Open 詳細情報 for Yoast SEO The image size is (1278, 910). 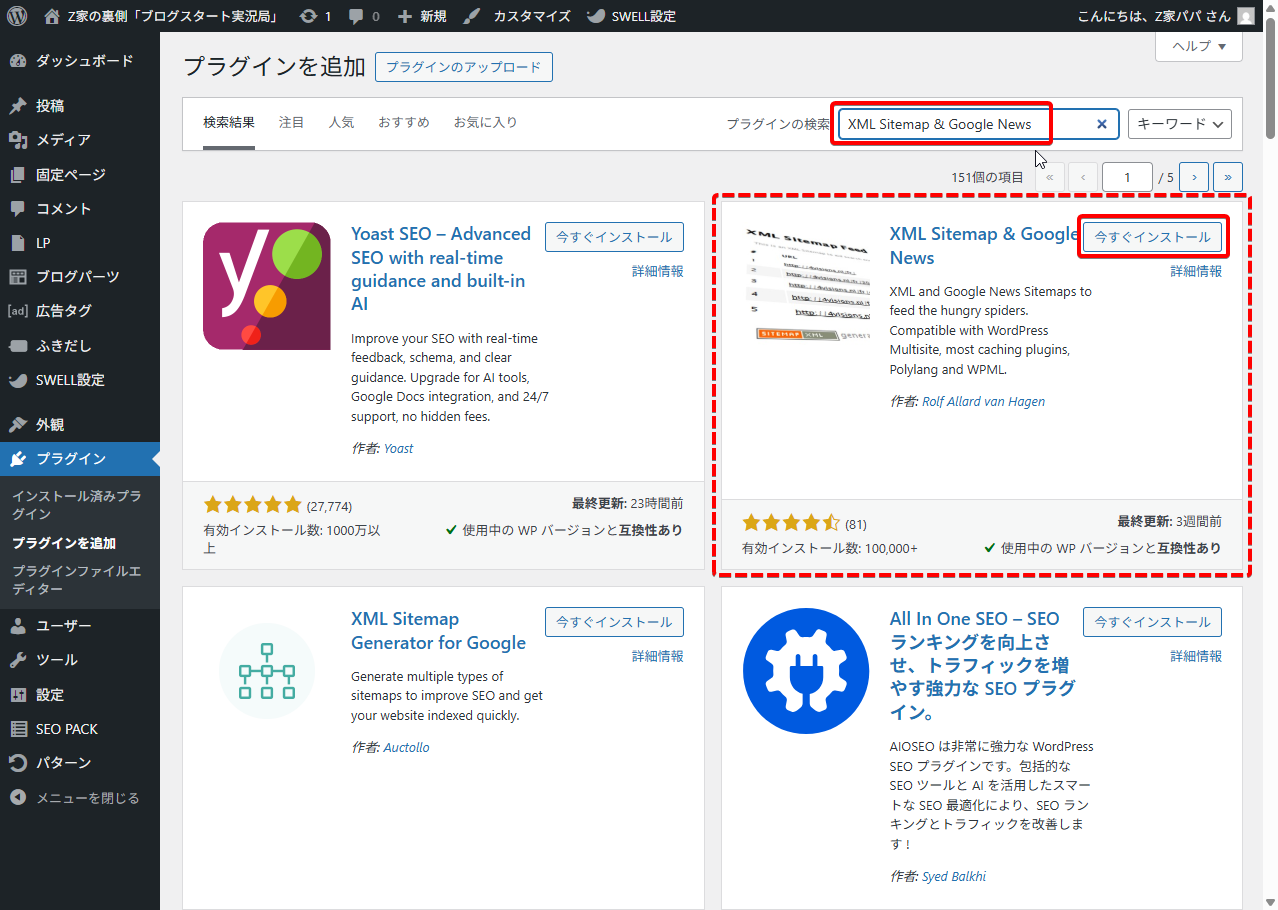[658, 271]
